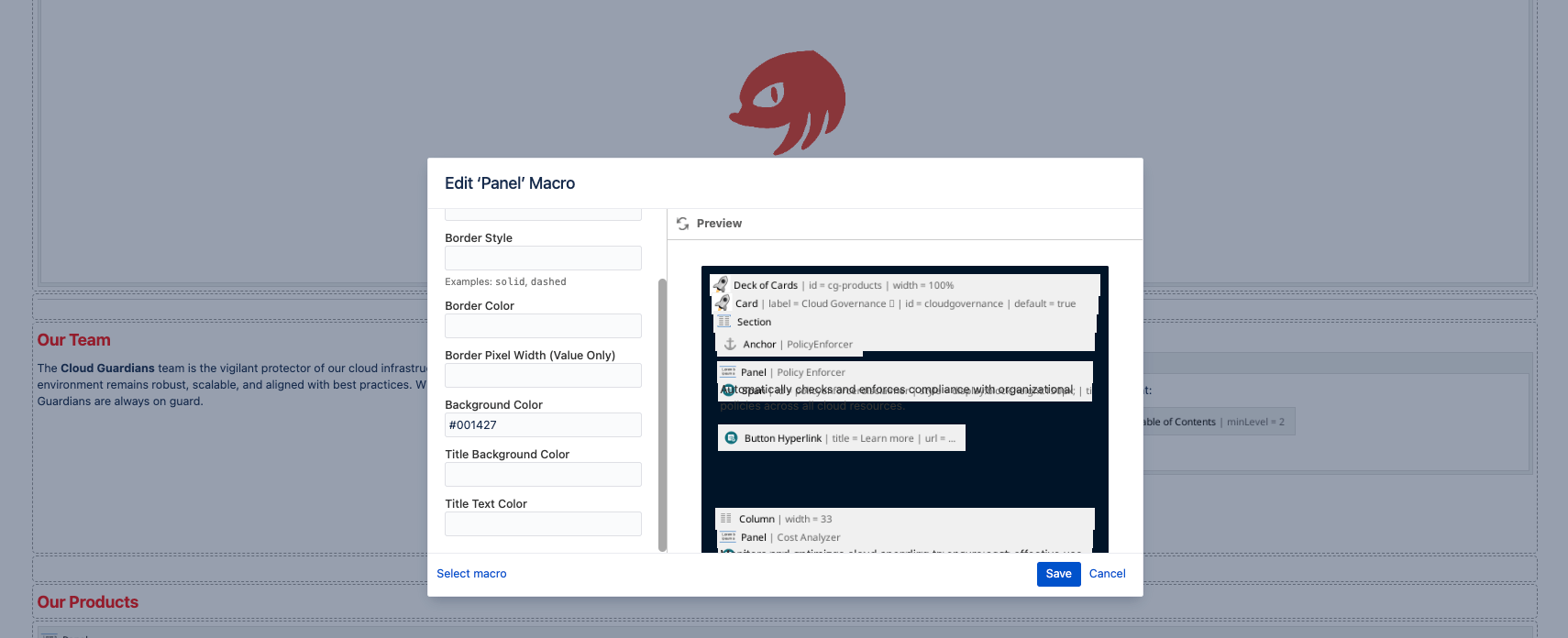Focus the Border Pixel Width input

tap(543, 375)
